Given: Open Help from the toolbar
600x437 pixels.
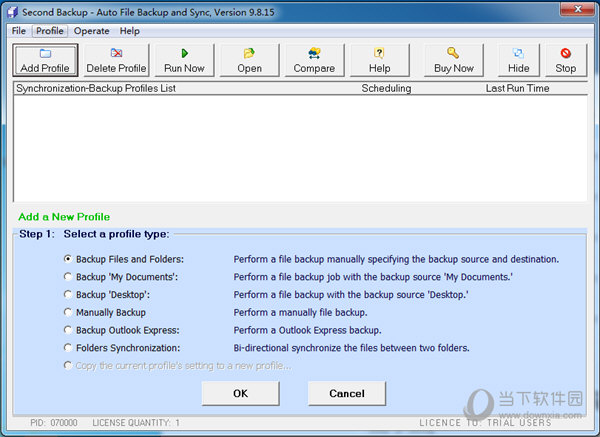Looking at the screenshot, I should (379, 60).
